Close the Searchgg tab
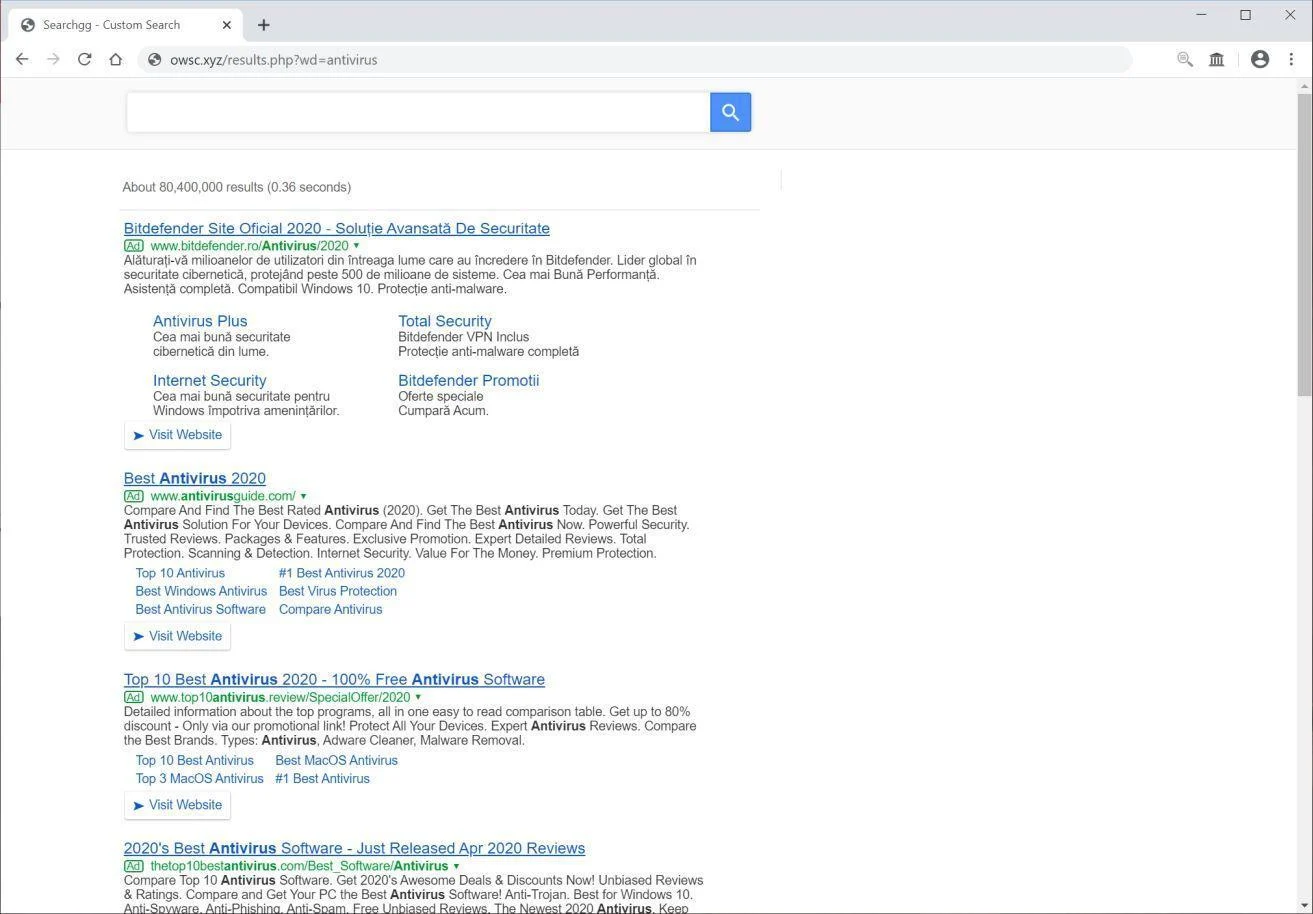1313x914 pixels. pyautogui.click(x=227, y=25)
